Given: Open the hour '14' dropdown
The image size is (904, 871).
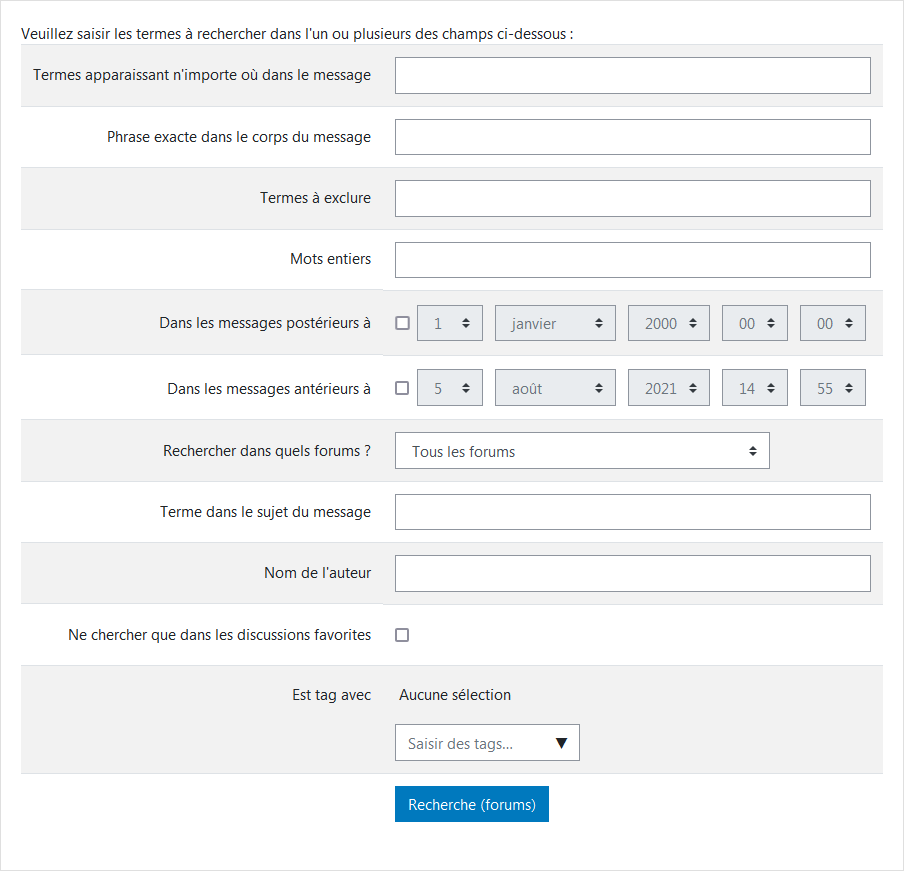Looking at the screenshot, I should click(x=754, y=388).
